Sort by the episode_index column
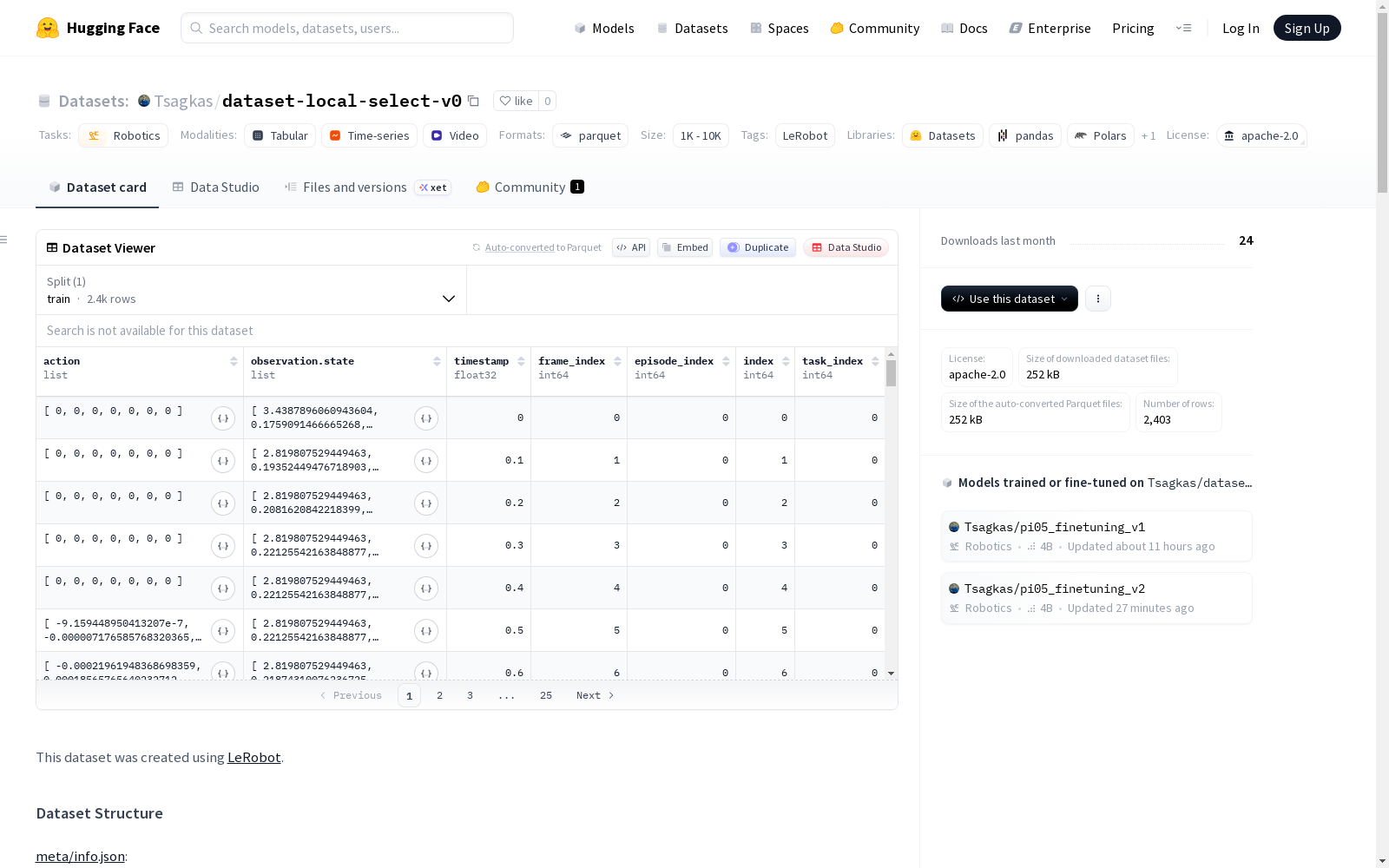The image size is (1389, 868). pos(726,361)
